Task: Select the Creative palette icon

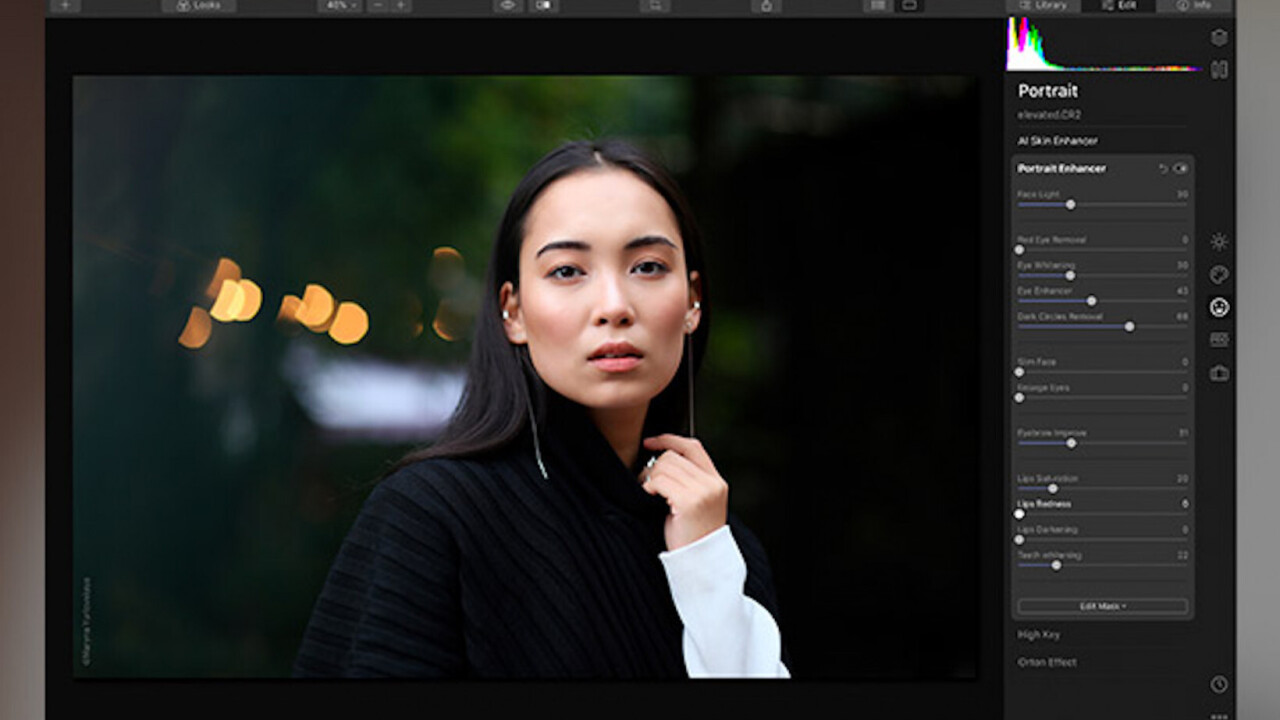Action: tap(1219, 274)
